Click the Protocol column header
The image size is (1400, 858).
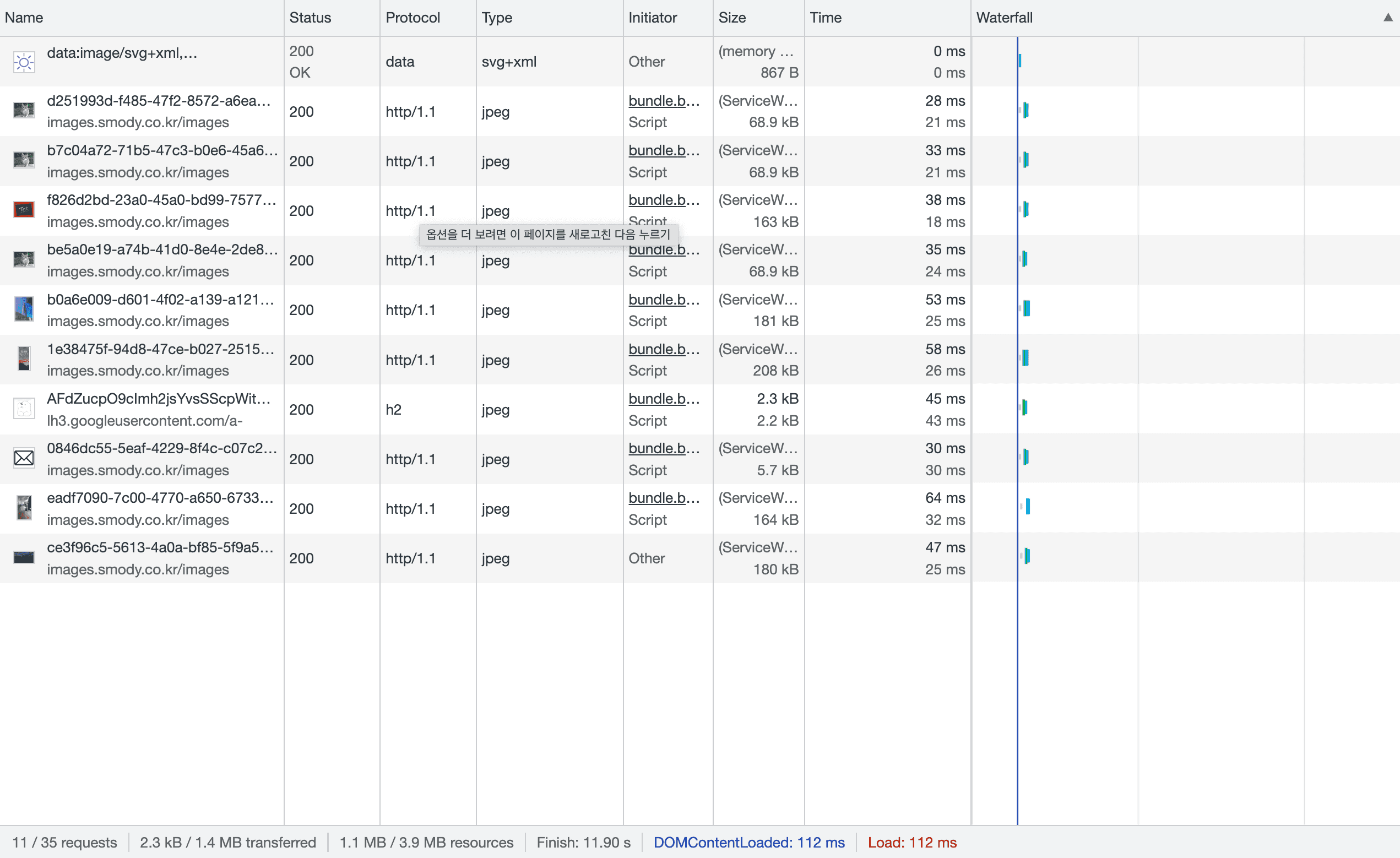tap(413, 18)
